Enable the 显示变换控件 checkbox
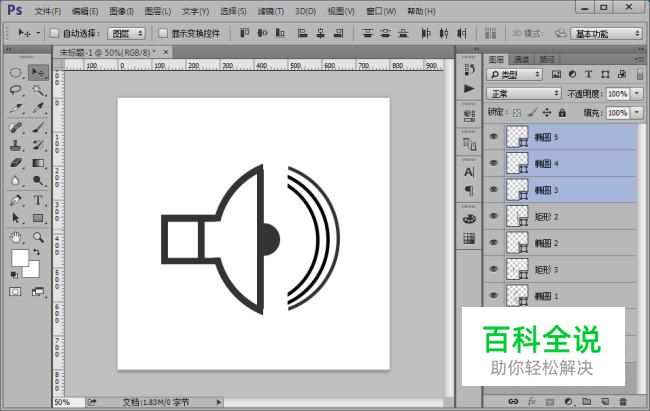Viewport: 650px width, 411px height. [163, 33]
